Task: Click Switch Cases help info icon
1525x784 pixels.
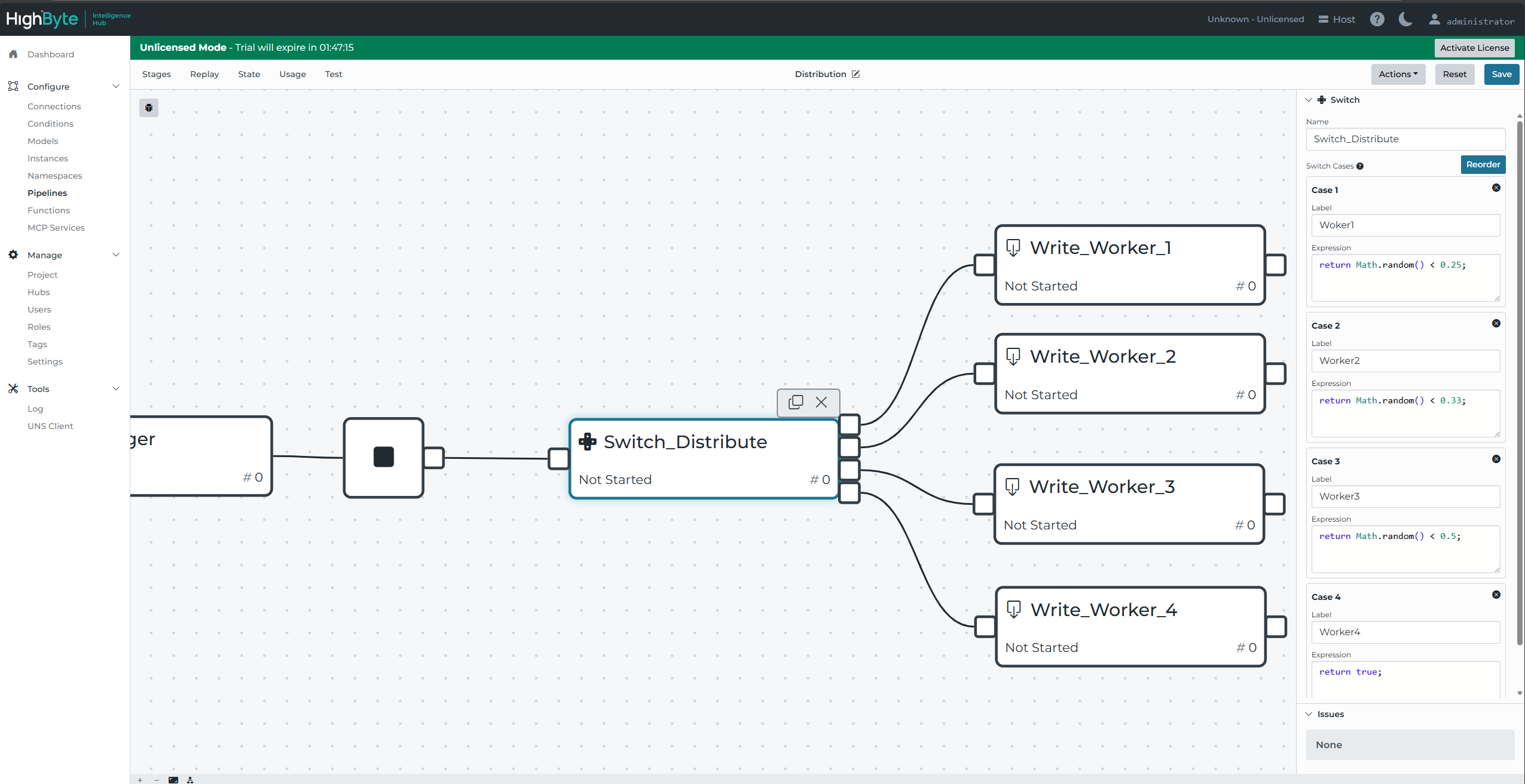Action: [1360, 166]
